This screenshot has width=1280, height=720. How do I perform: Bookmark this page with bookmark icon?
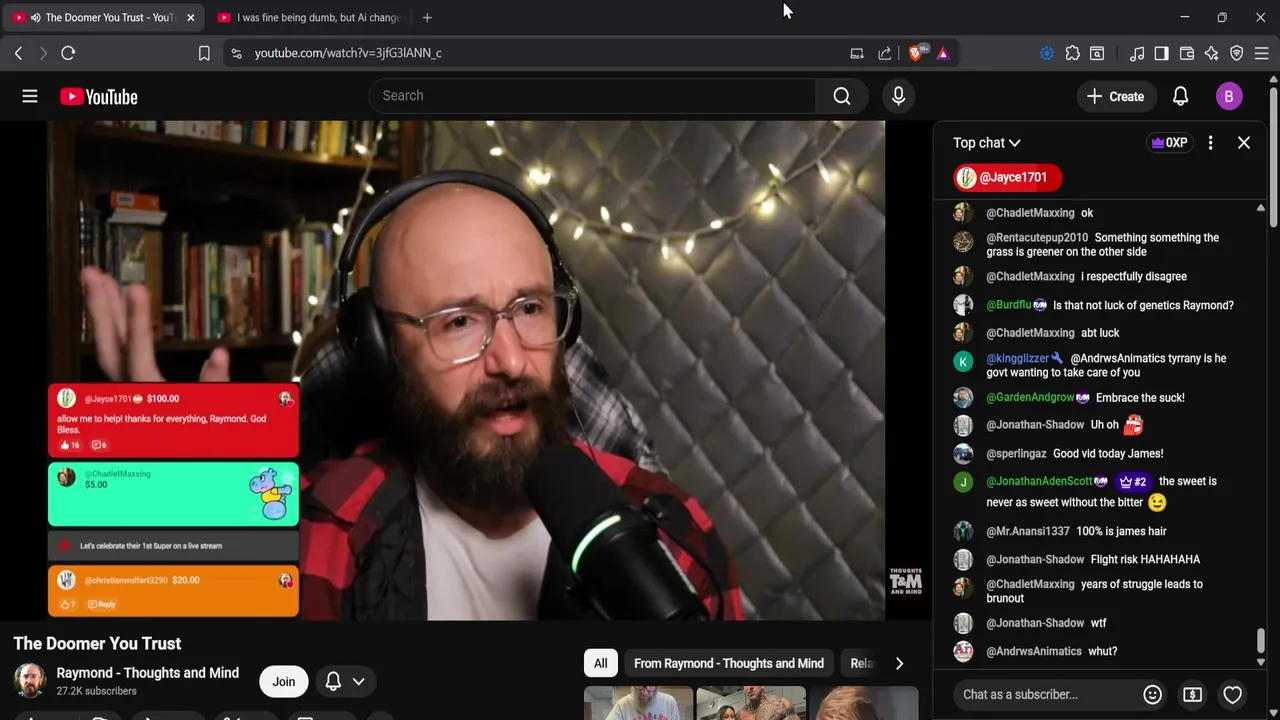click(204, 53)
